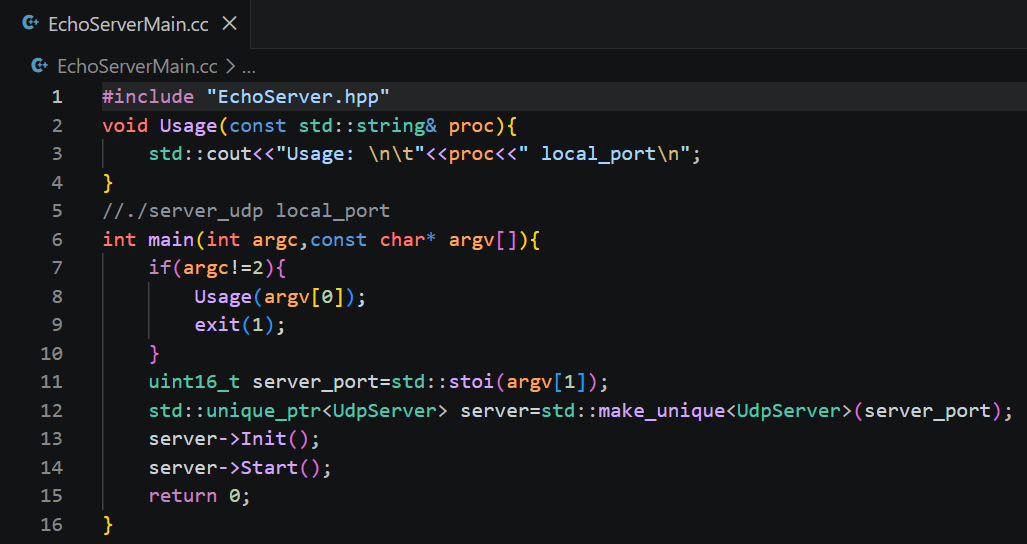
Task: Click the C++ file icon in the tab
Action: click(x=30, y=24)
